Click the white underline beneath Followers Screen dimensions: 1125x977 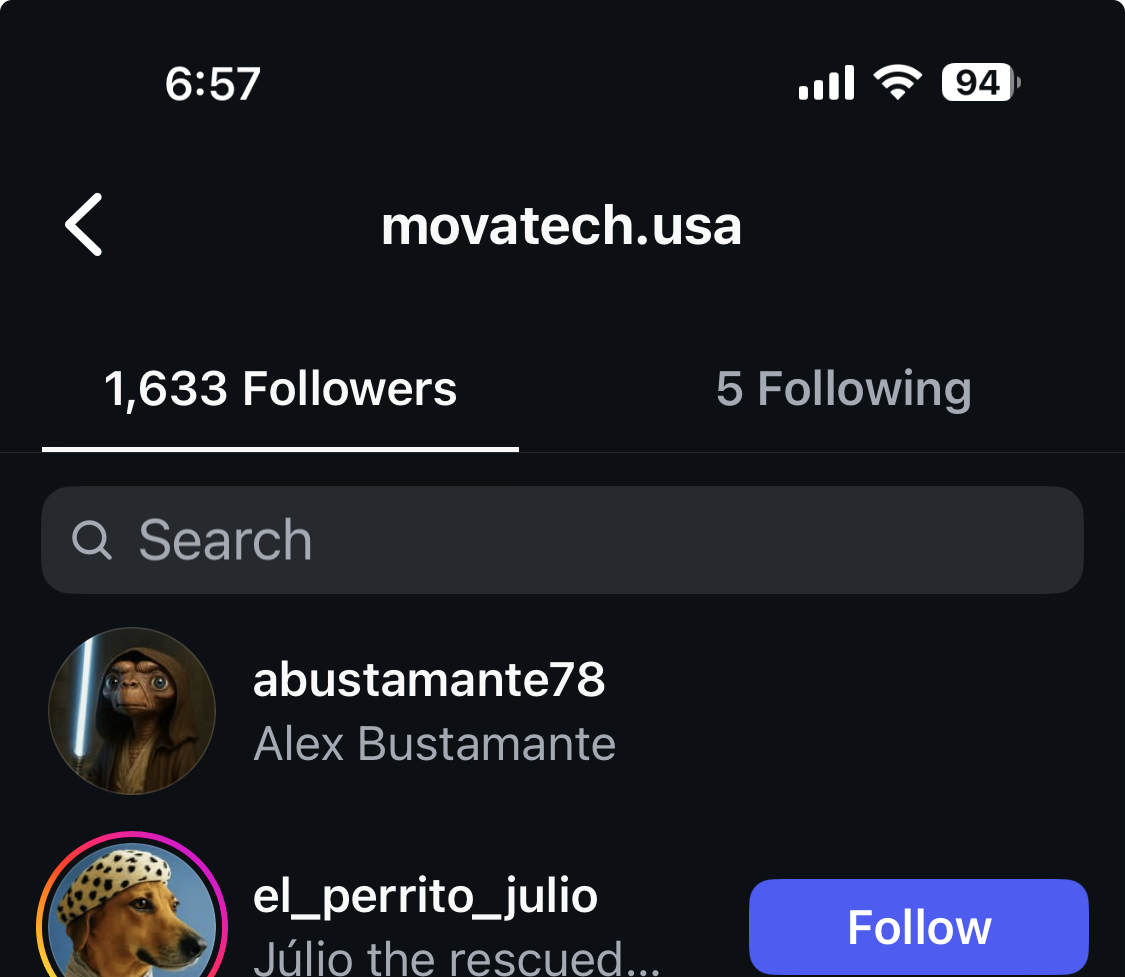280,448
